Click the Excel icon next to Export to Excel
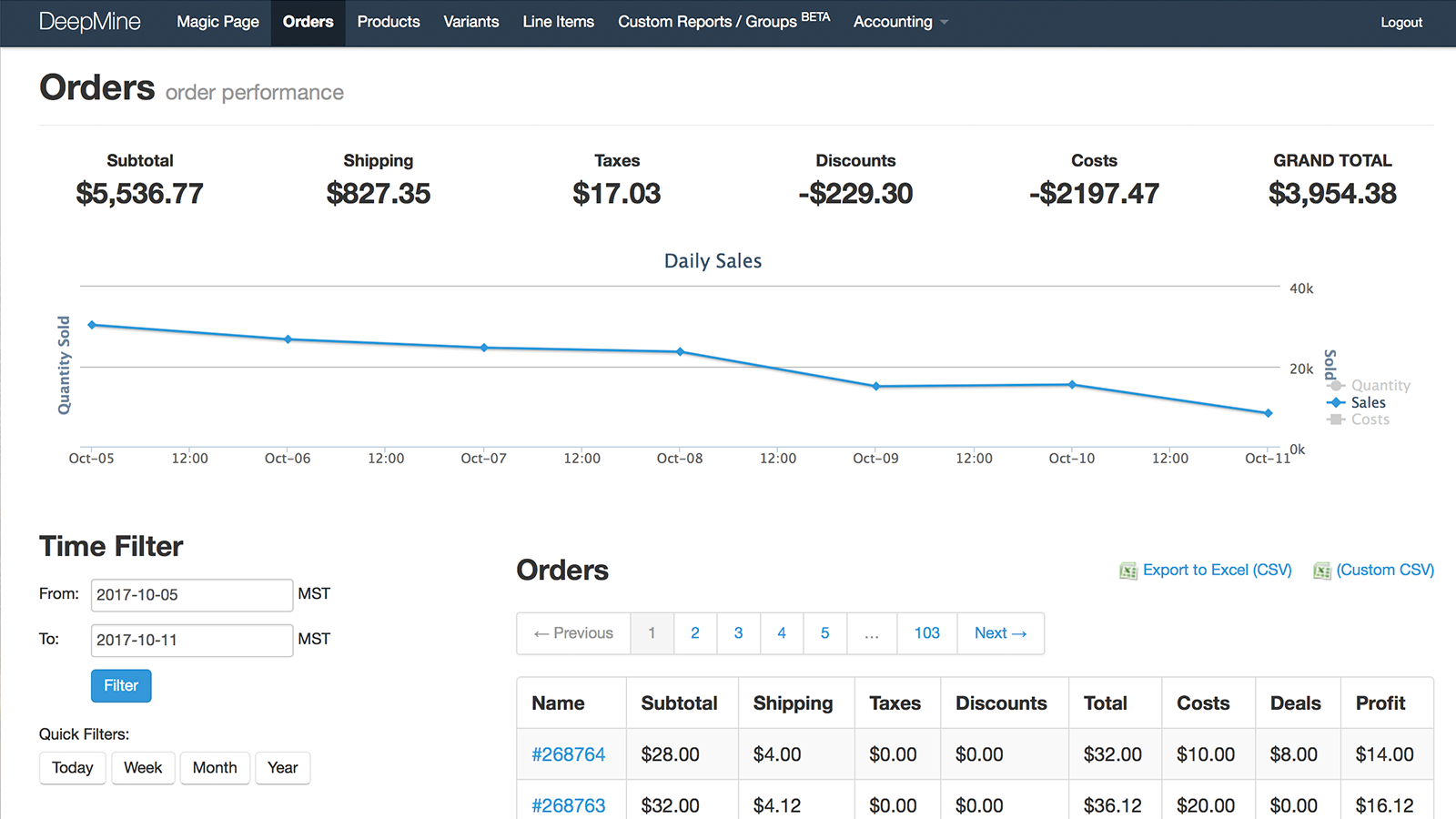 pos(1128,571)
